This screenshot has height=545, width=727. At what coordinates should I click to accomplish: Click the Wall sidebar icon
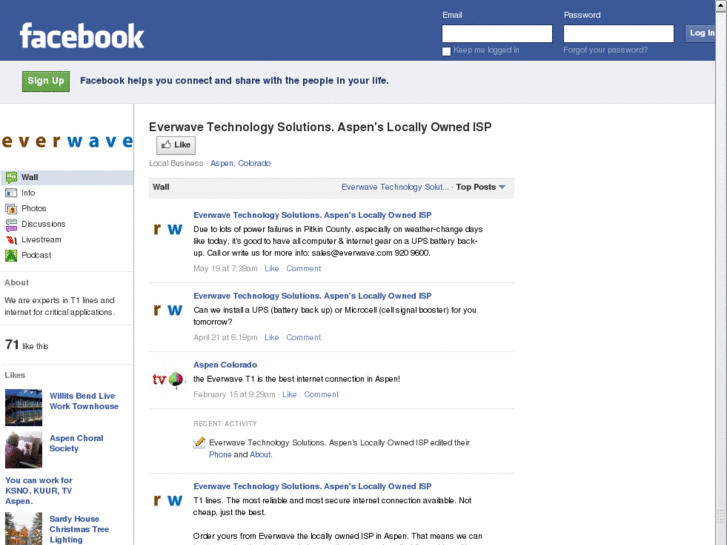[11, 178]
